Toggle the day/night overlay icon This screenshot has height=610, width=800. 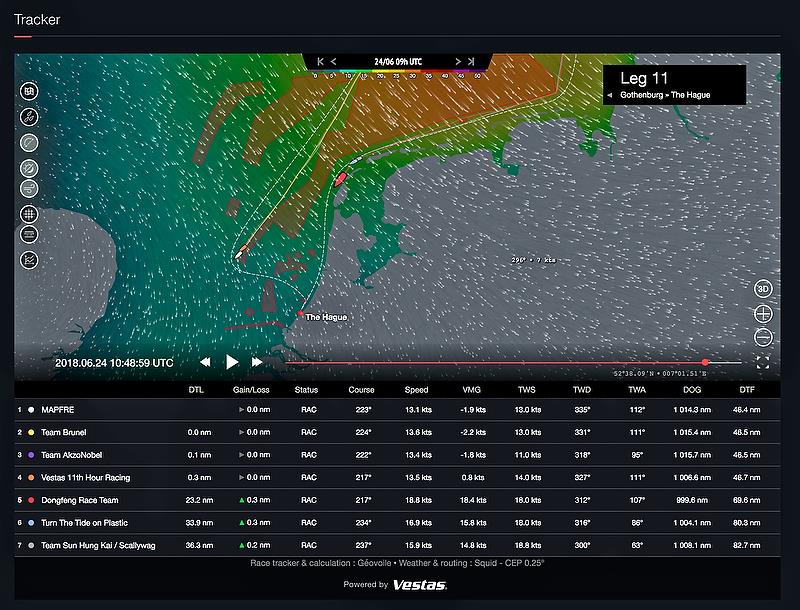29,168
